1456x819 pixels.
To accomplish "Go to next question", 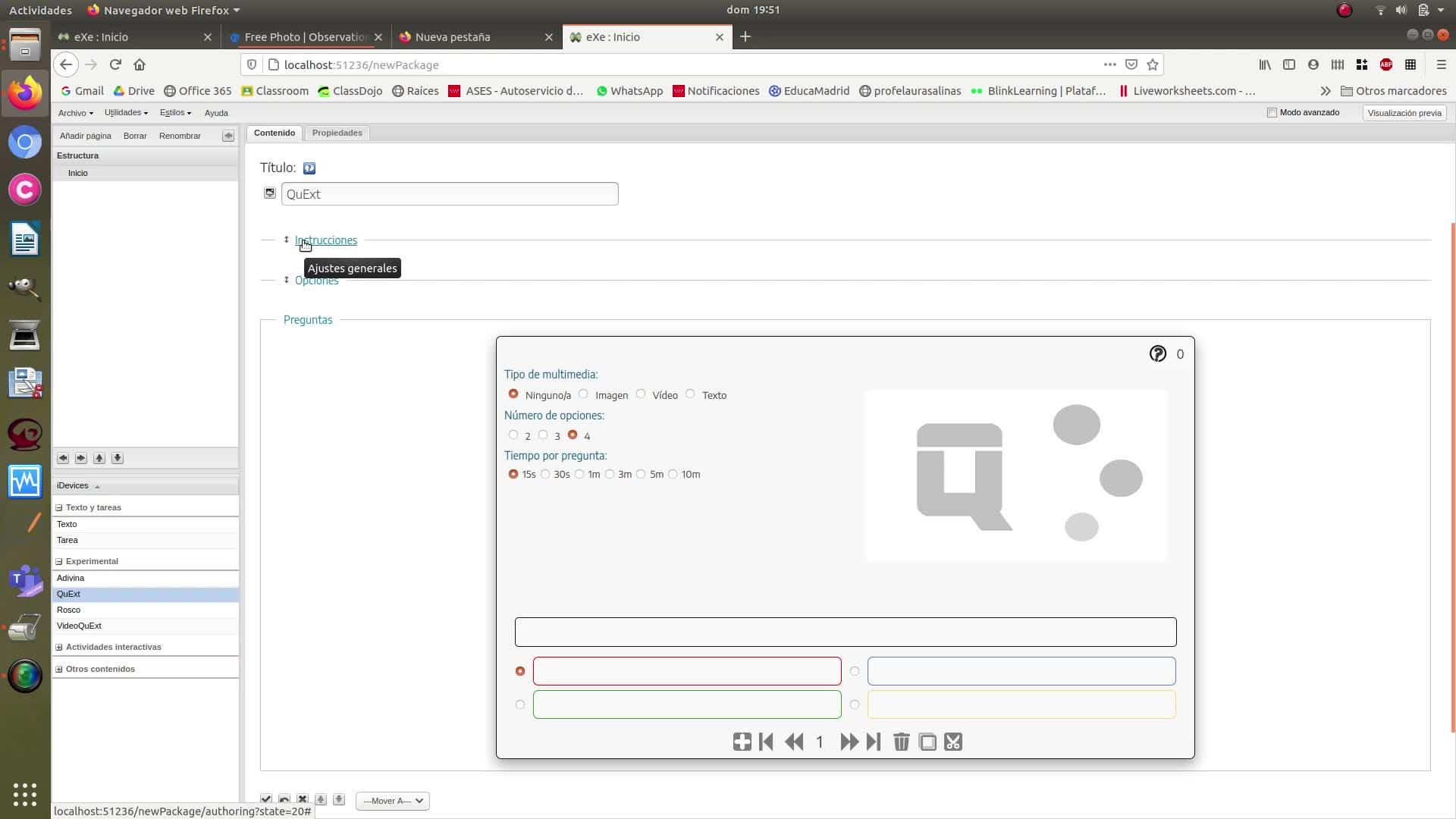I will pos(849,742).
